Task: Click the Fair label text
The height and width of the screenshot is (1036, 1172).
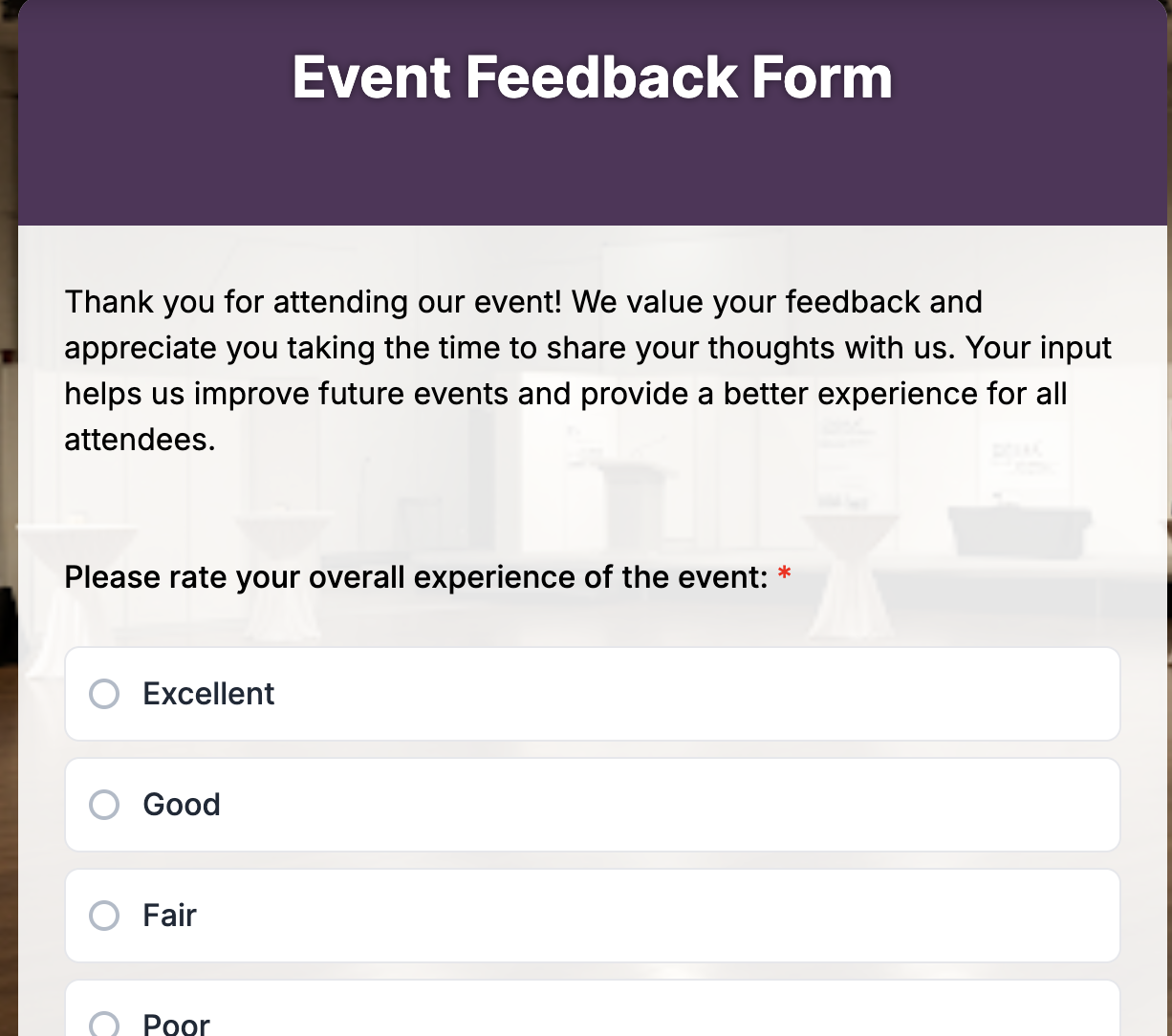Action: 169,916
